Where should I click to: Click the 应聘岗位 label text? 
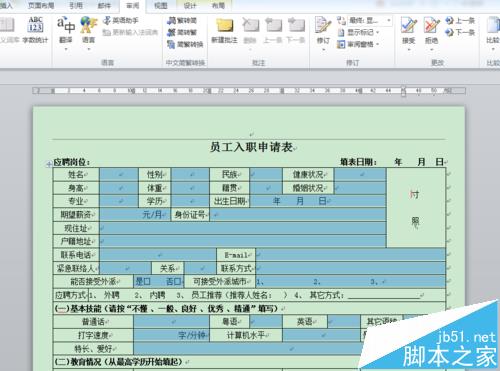coord(71,162)
